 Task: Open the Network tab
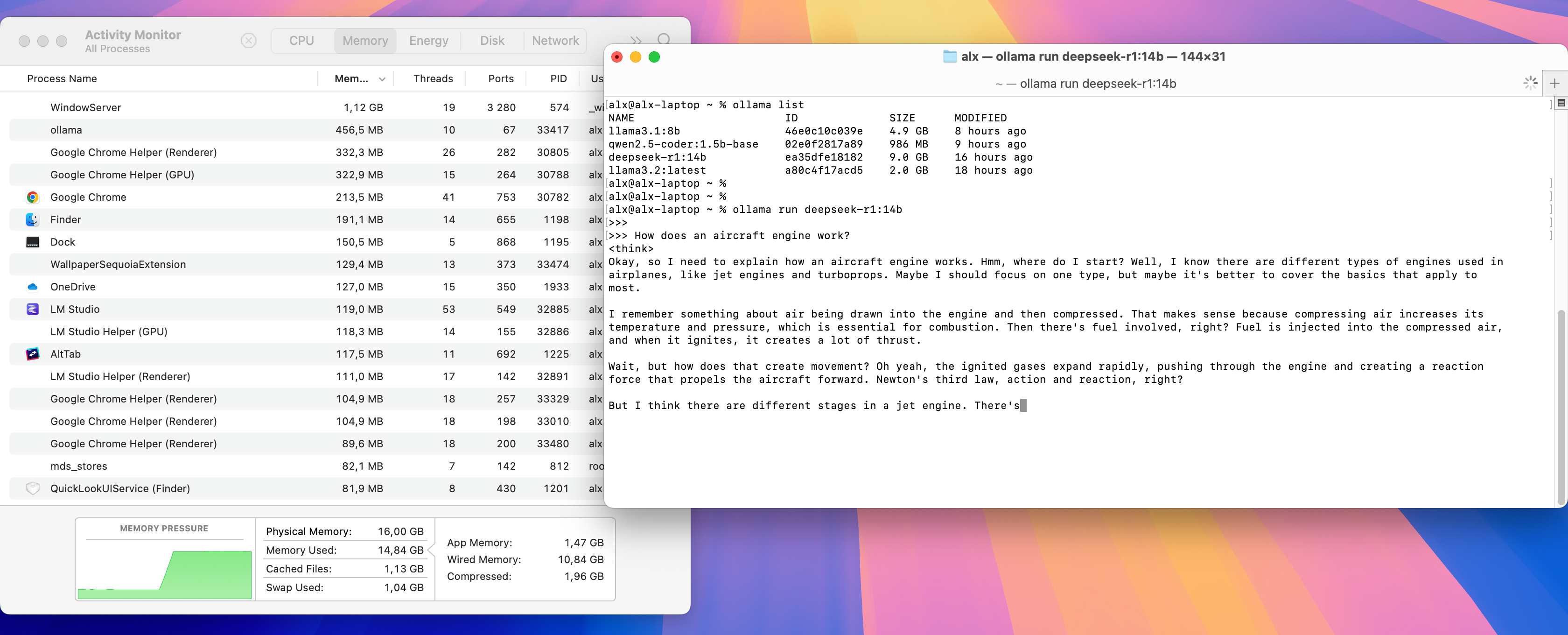click(554, 41)
